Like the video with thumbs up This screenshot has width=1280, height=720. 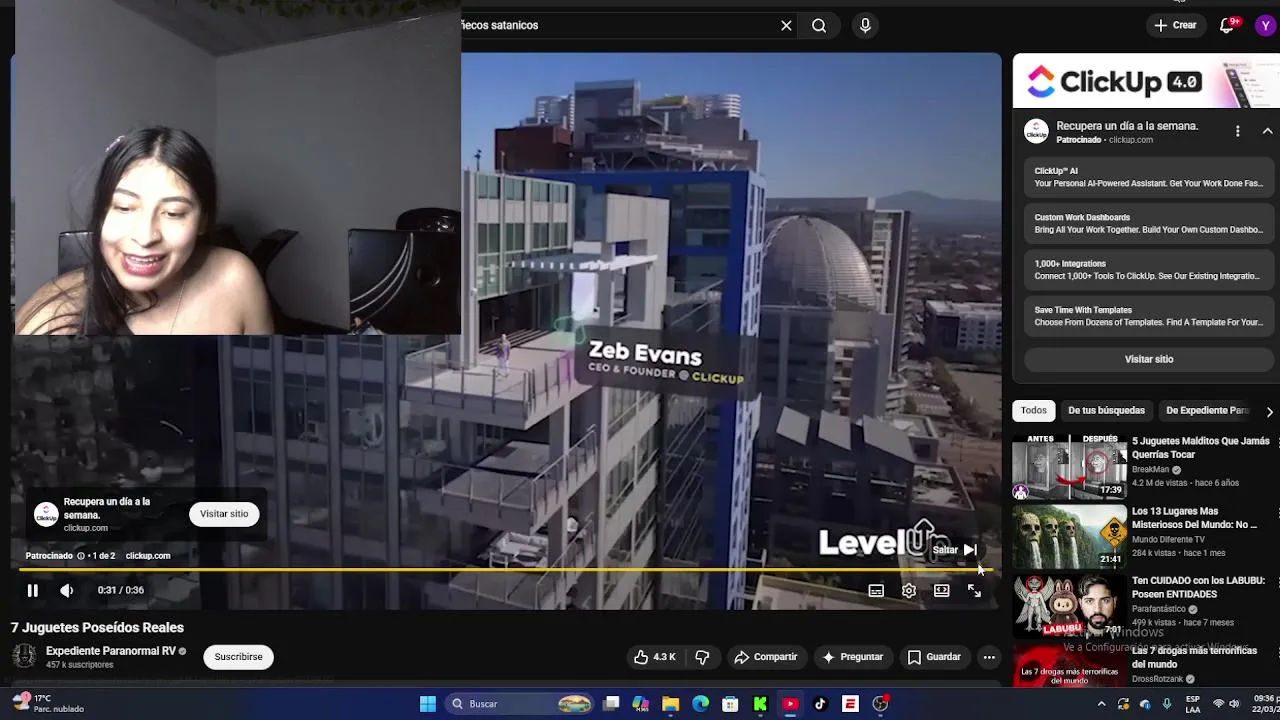(654, 657)
